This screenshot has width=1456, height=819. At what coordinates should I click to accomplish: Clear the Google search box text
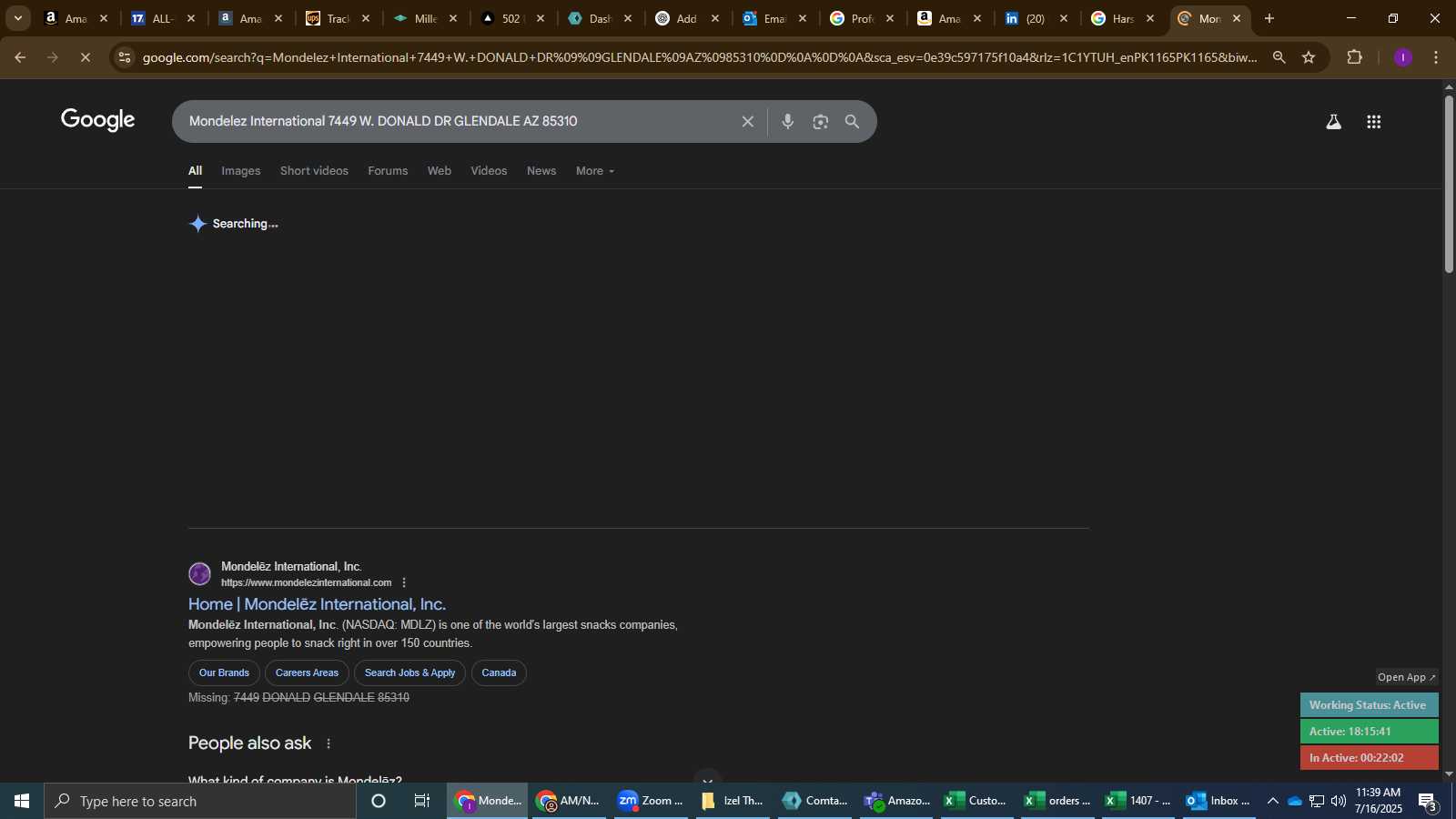point(747,122)
